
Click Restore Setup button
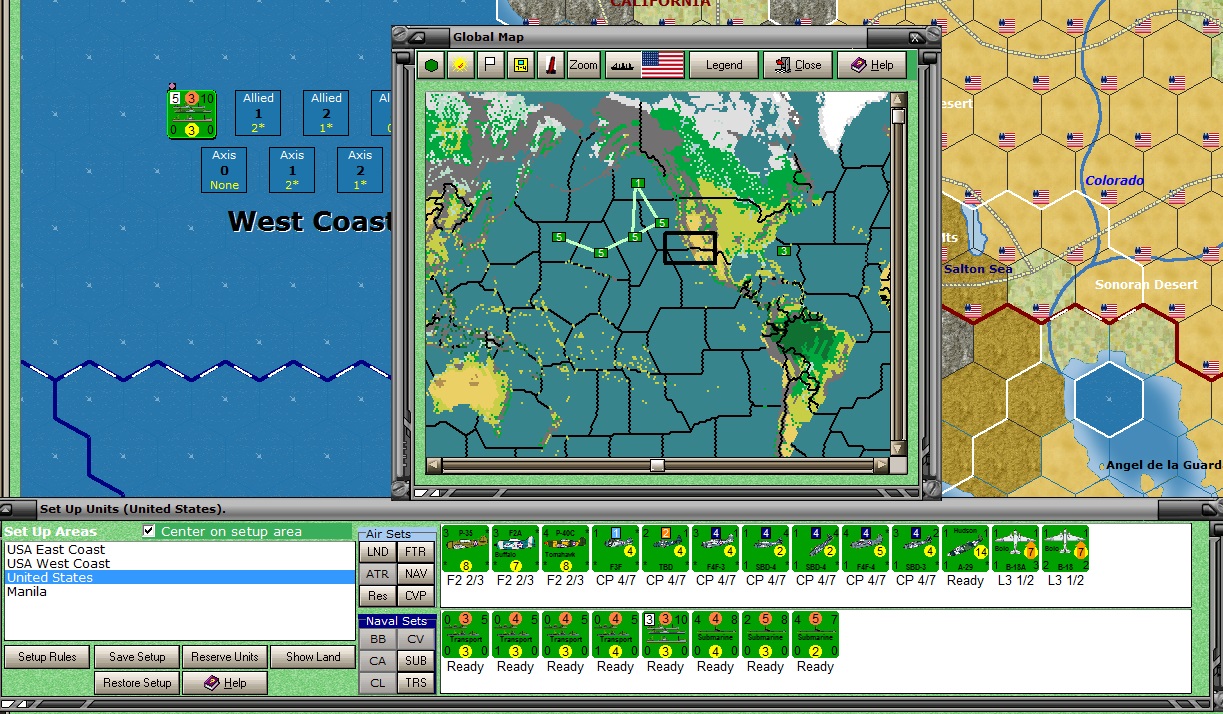(x=137, y=683)
